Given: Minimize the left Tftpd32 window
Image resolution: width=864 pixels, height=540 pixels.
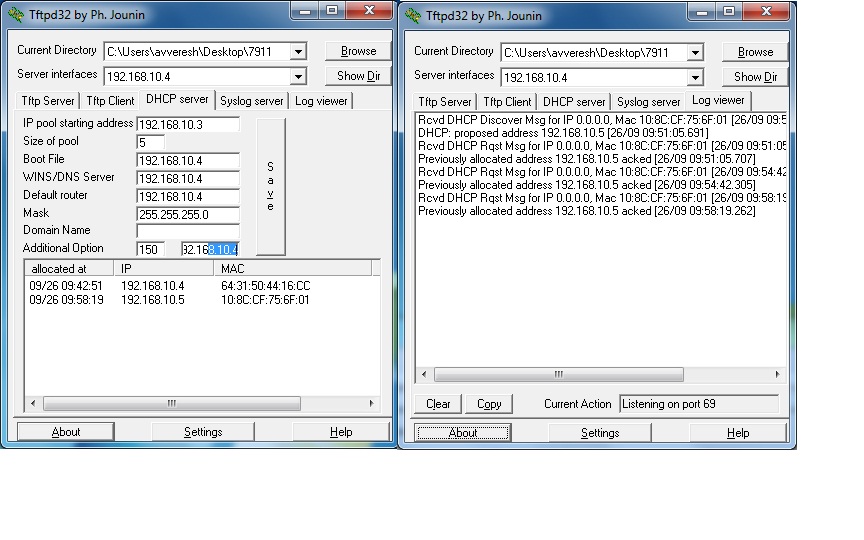Looking at the screenshot, I should pos(305,11).
